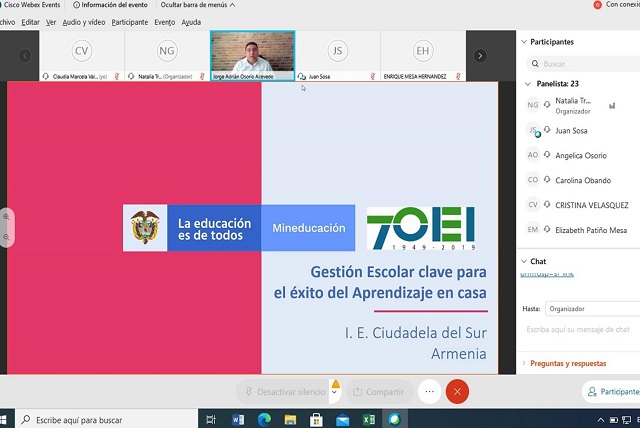Click search magnifier icon in Participantes
640x428 pixels.
click(x=535, y=64)
